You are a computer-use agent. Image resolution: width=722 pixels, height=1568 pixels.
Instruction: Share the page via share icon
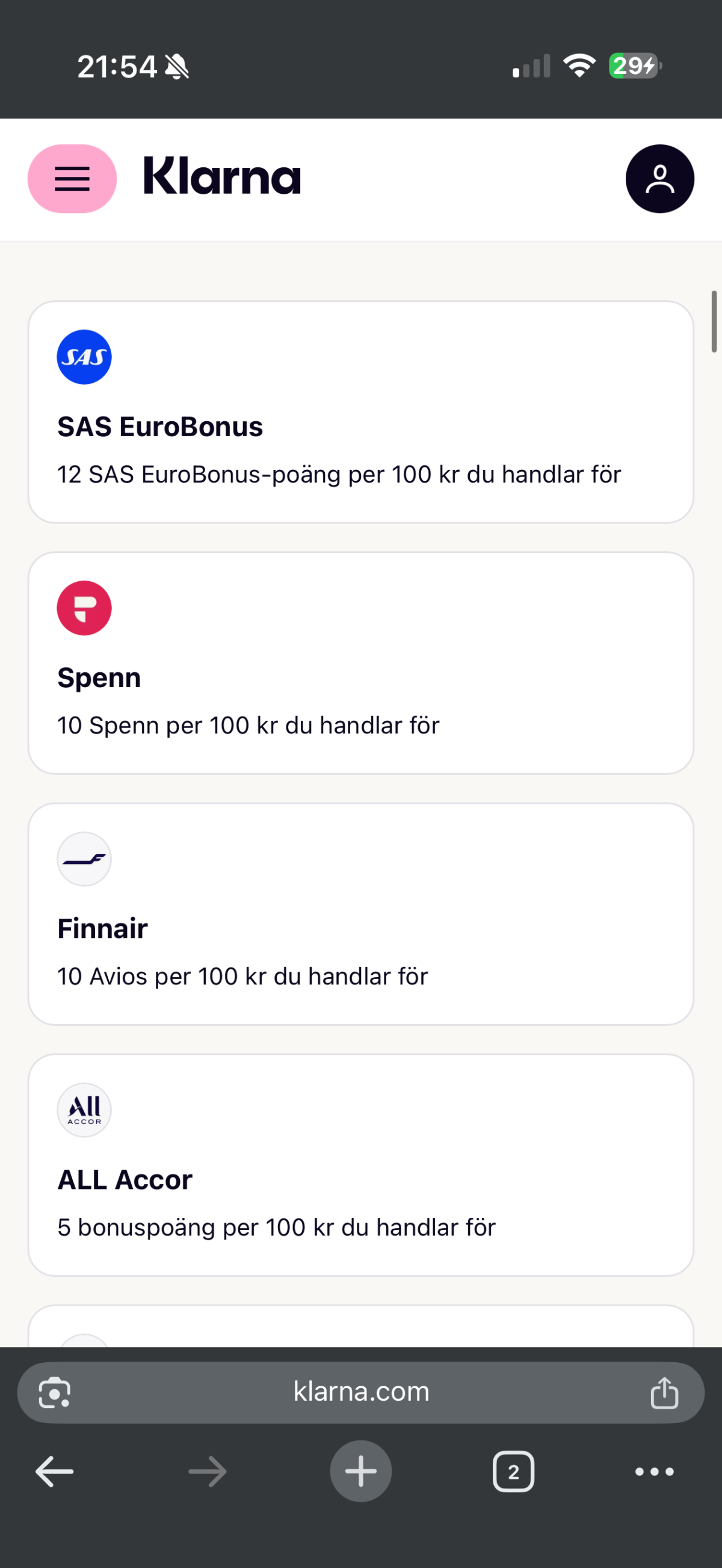pyautogui.click(x=664, y=1392)
